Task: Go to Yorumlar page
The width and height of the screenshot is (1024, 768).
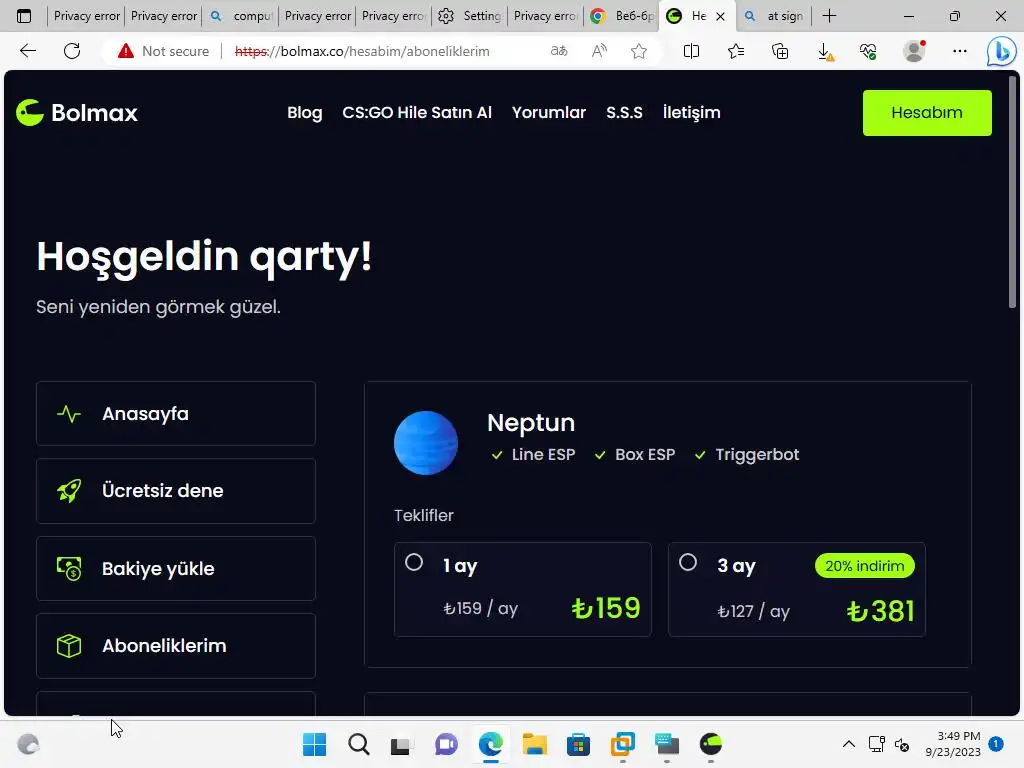Action: [549, 112]
